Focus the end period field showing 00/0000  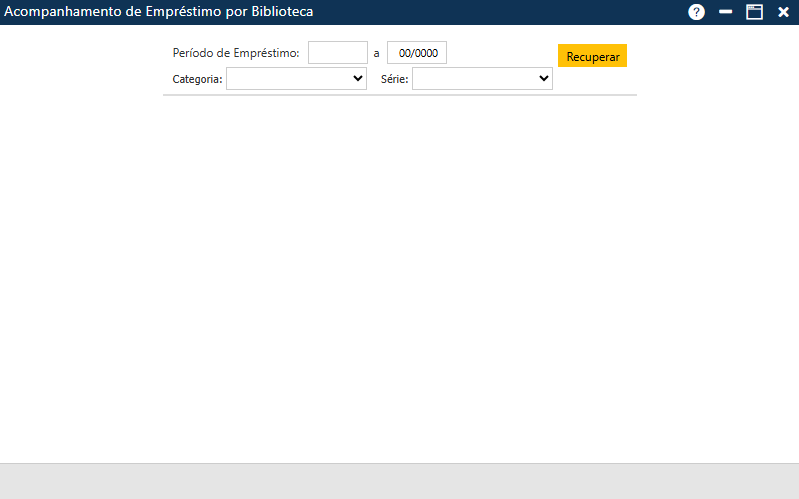[x=416, y=53]
